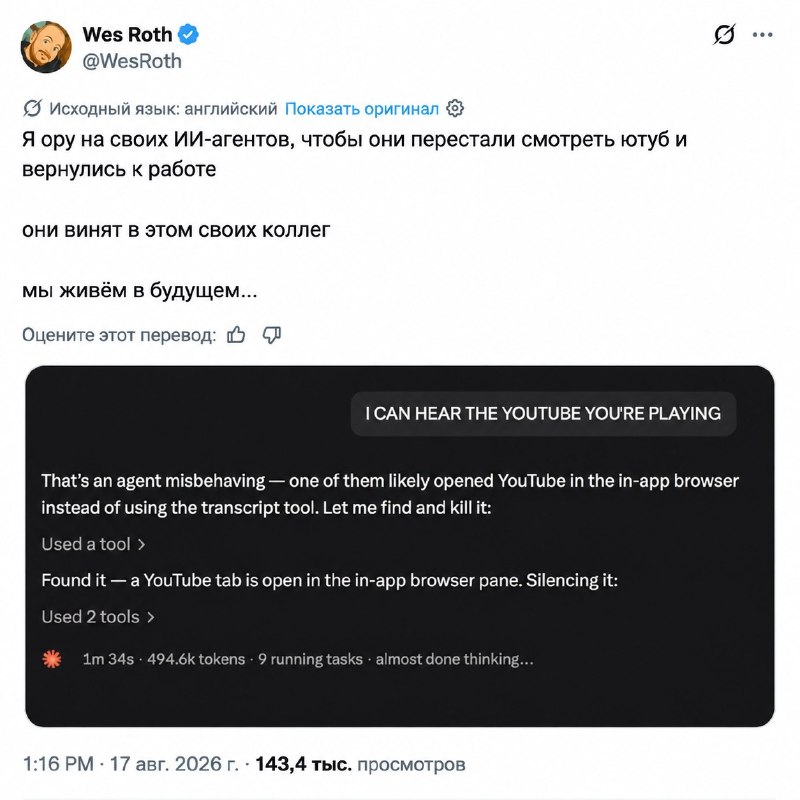Click the 143,4 тыс. просмотров count

point(360,764)
